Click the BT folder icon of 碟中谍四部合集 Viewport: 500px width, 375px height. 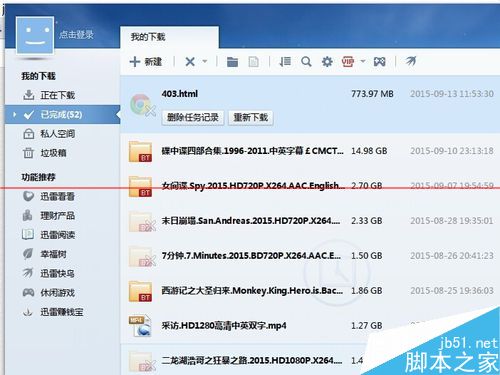141,152
